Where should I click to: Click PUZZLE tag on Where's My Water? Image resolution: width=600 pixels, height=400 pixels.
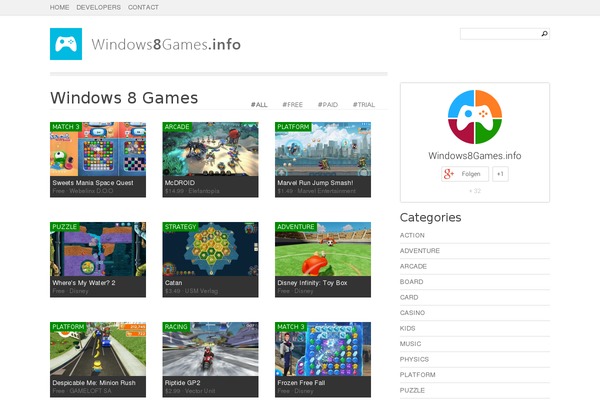coord(64,227)
